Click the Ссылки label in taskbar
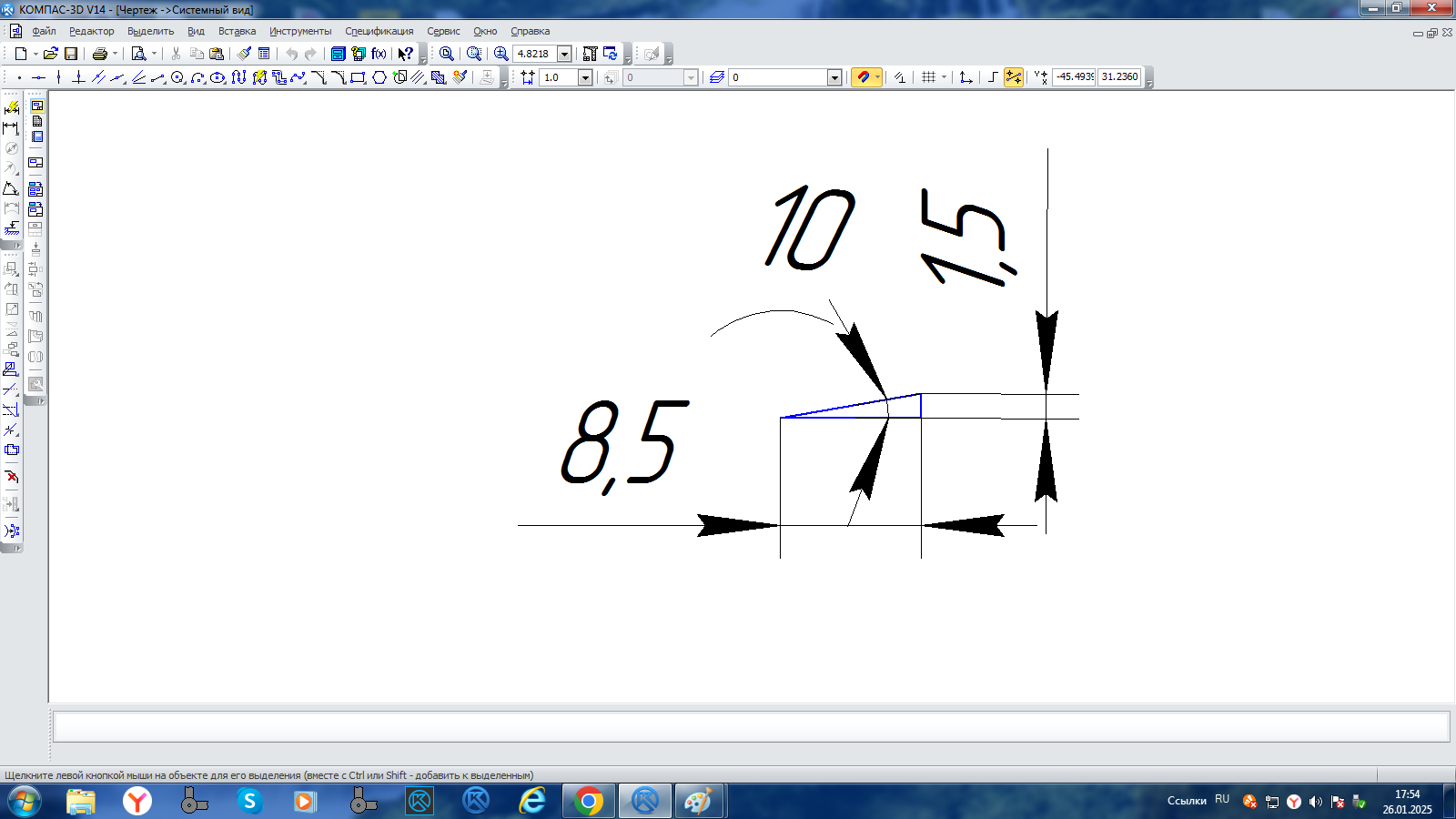The height and width of the screenshot is (819, 1456). click(1186, 801)
